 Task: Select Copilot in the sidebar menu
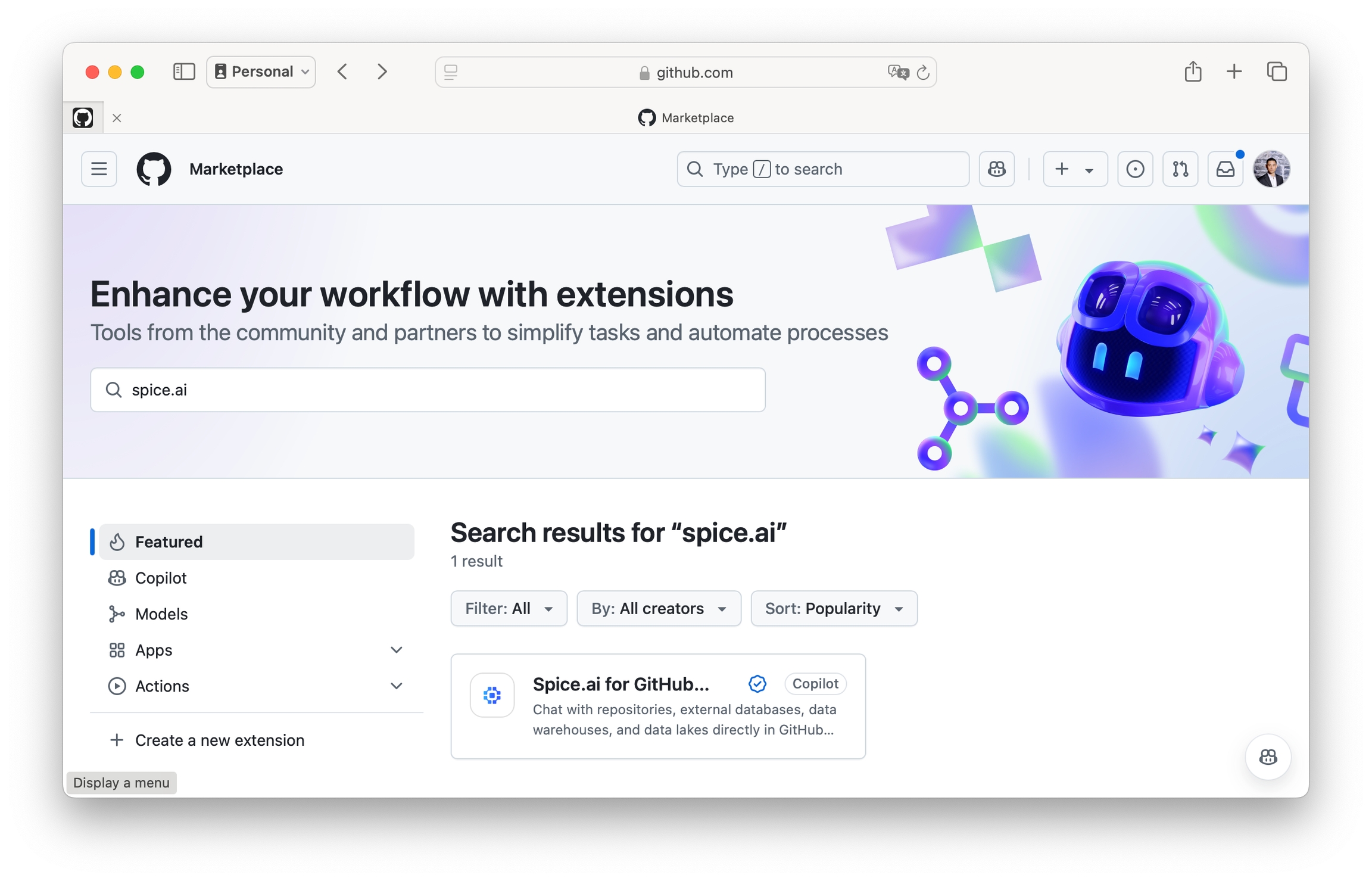[x=161, y=578]
